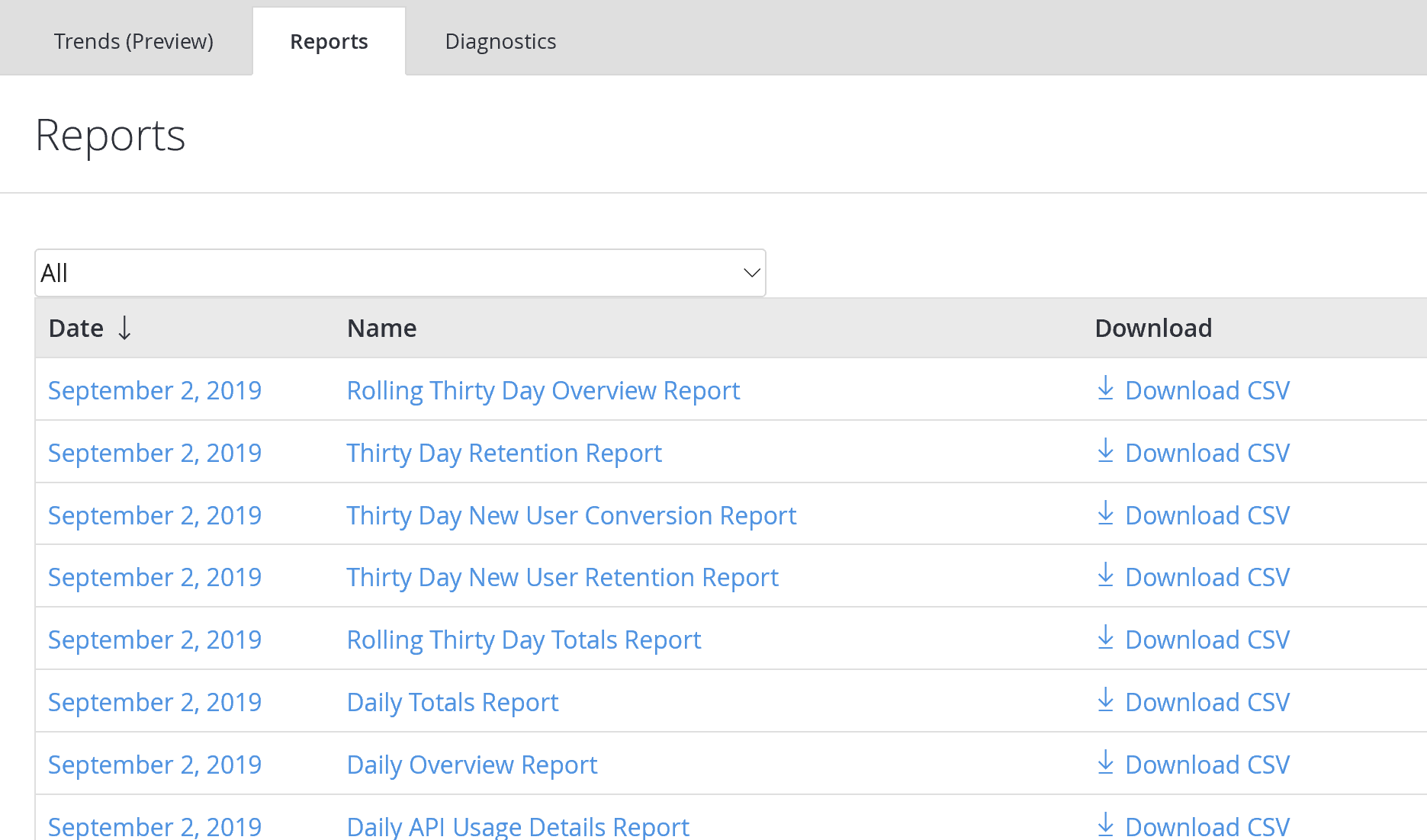Click the Date column header to sort
The image size is (1427, 840).
pyautogui.click(x=76, y=328)
